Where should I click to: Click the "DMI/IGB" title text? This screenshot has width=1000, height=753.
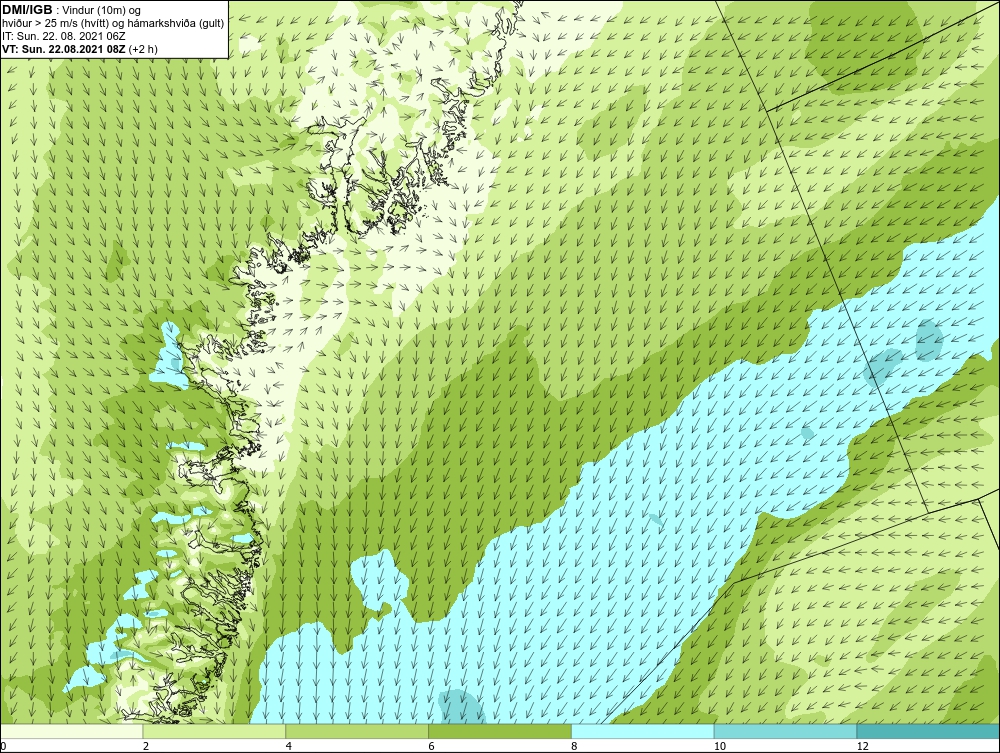[x=27, y=10]
